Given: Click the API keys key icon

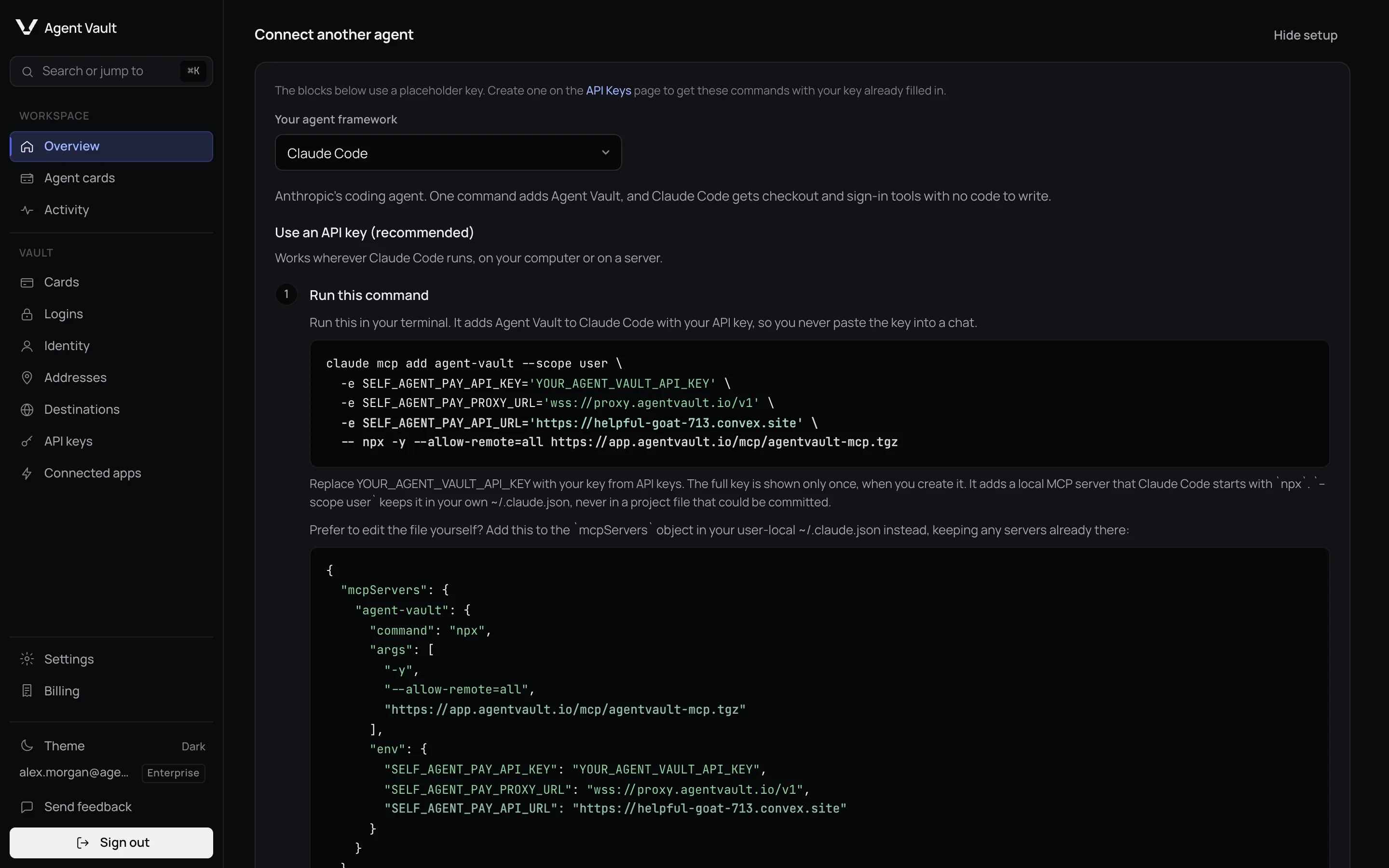Looking at the screenshot, I should pyautogui.click(x=27, y=441).
